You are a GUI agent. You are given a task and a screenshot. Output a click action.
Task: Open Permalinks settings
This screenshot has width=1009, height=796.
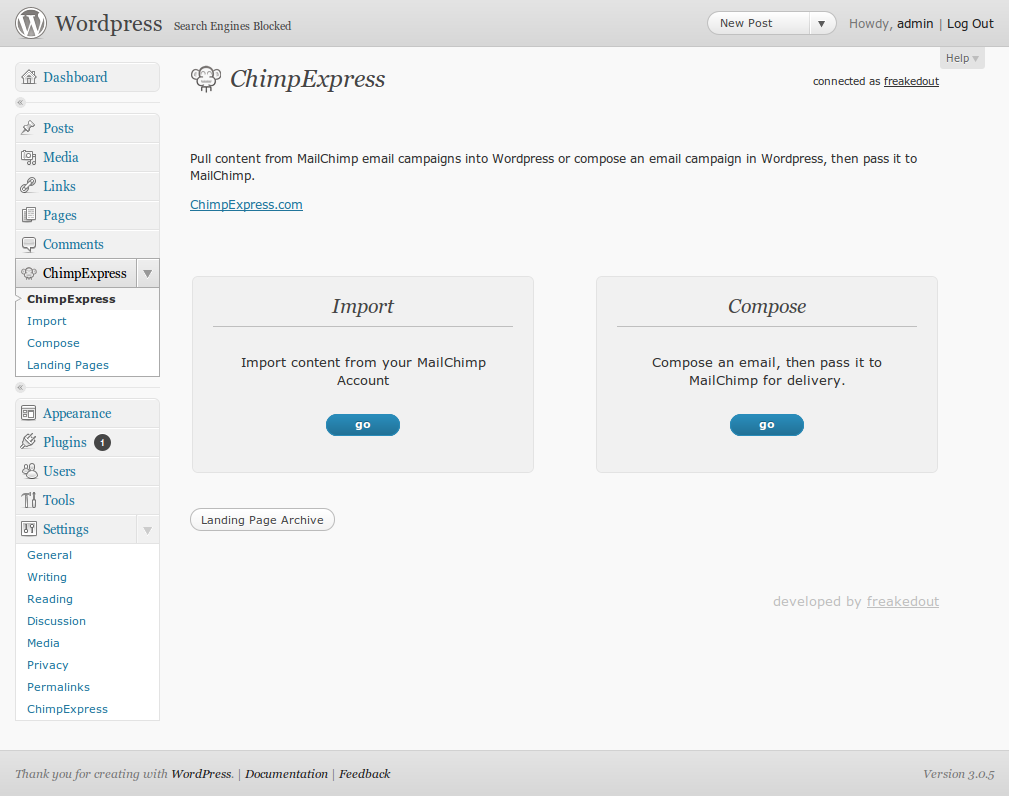pos(59,687)
